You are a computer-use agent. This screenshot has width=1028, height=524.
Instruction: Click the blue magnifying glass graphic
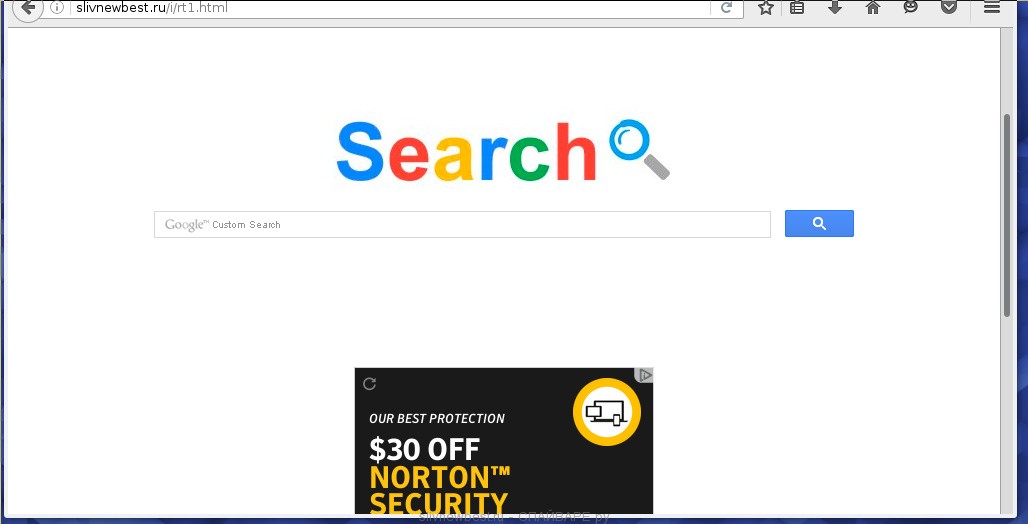[639, 149]
